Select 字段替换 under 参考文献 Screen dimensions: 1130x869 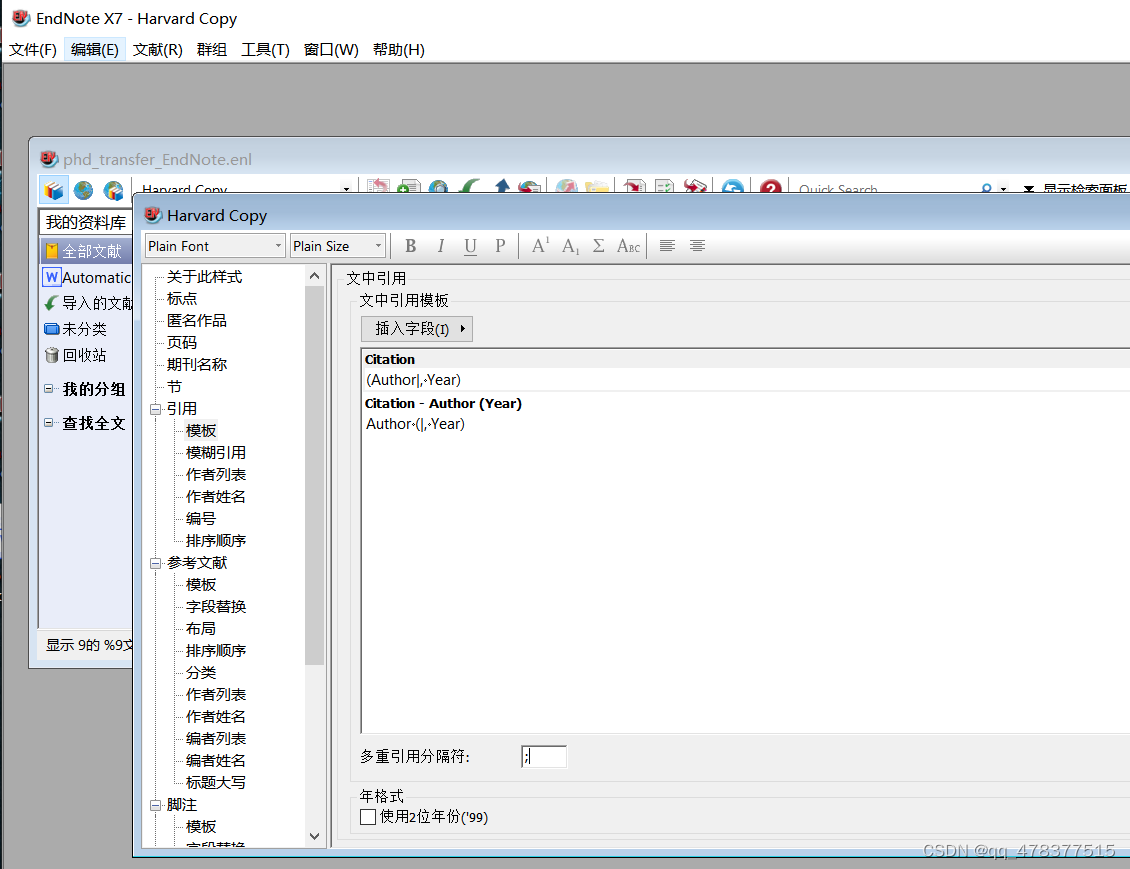tap(216, 607)
